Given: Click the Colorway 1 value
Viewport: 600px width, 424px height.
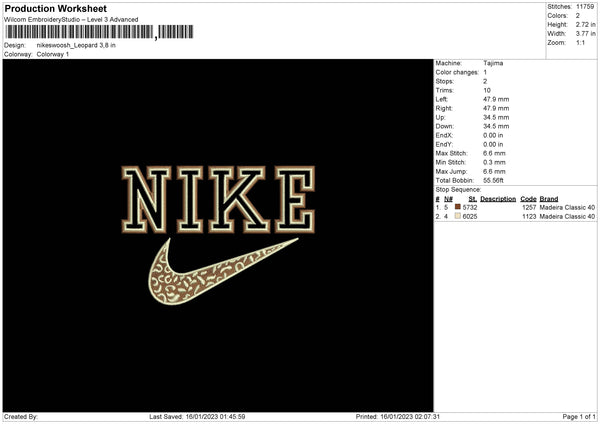Looking at the screenshot, I should tap(53, 54).
